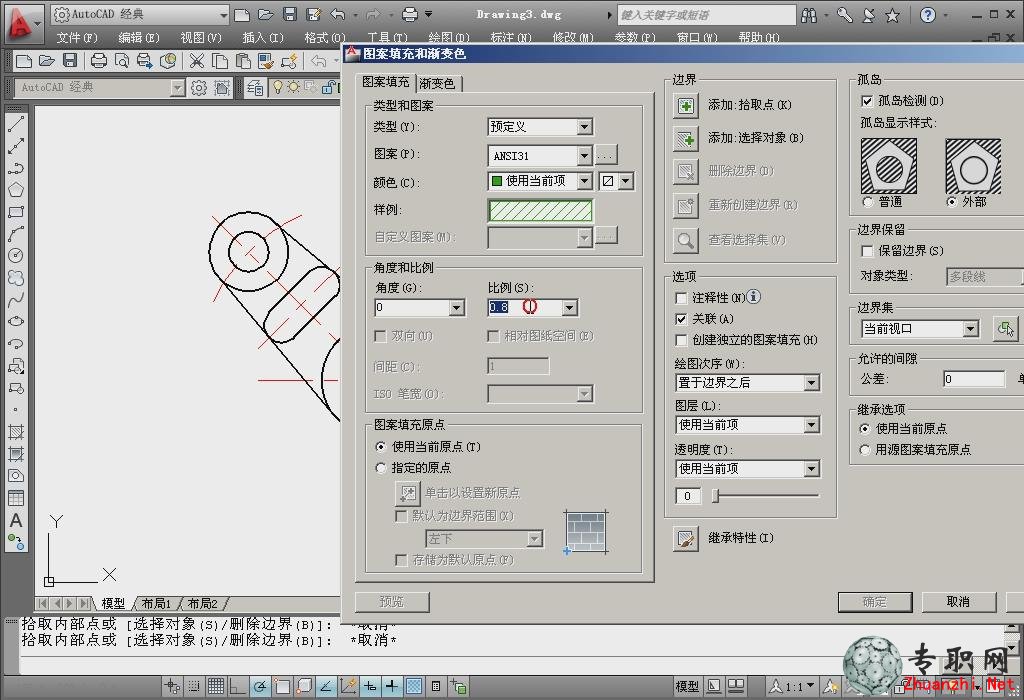This screenshot has width=1024, height=700.
Task: Click the Help question mark icon
Action: click(927, 14)
